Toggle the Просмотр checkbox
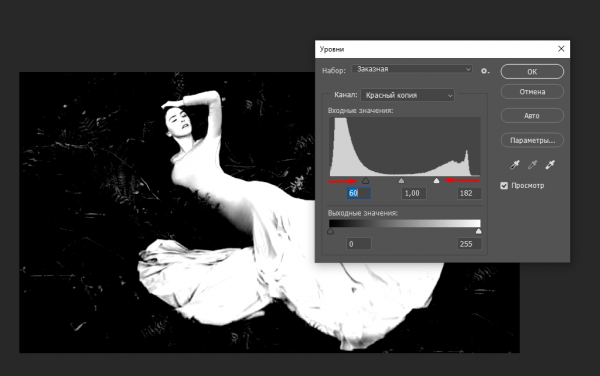600x376 pixels. pyautogui.click(x=504, y=186)
